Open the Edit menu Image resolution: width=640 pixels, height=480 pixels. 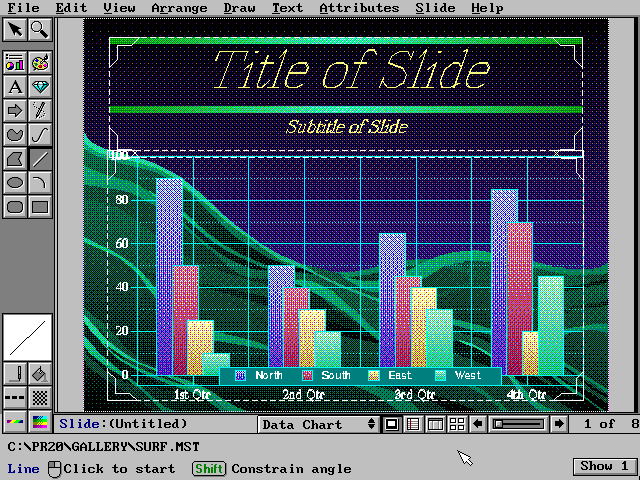tap(71, 8)
